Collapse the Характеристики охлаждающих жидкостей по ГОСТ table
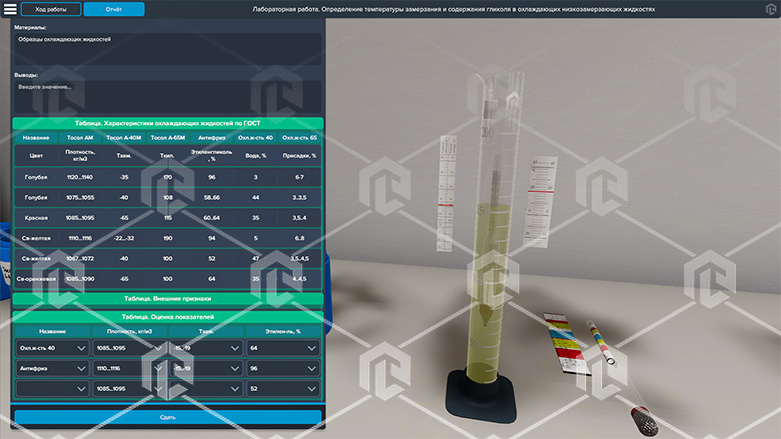Screen dimensions: 781x439 [168, 123]
